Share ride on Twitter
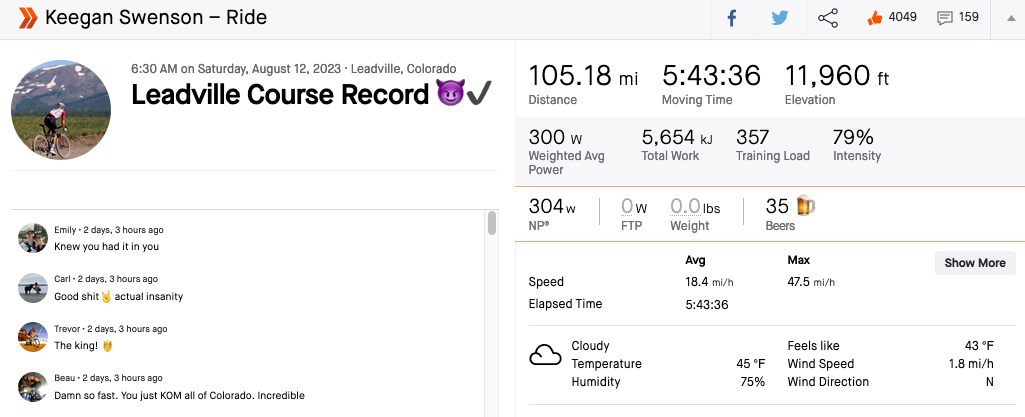This screenshot has width=1025, height=417. [x=780, y=19]
